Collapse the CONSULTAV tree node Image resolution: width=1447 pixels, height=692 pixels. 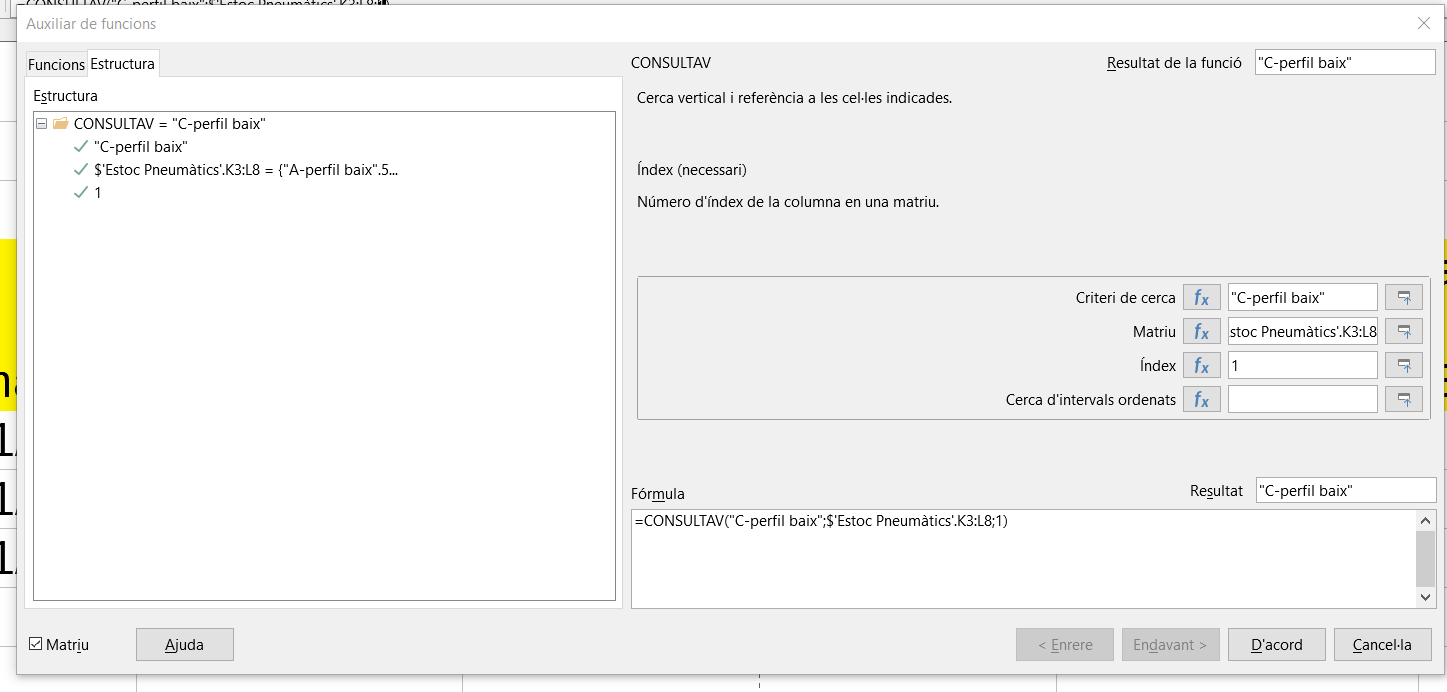tap(42, 124)
